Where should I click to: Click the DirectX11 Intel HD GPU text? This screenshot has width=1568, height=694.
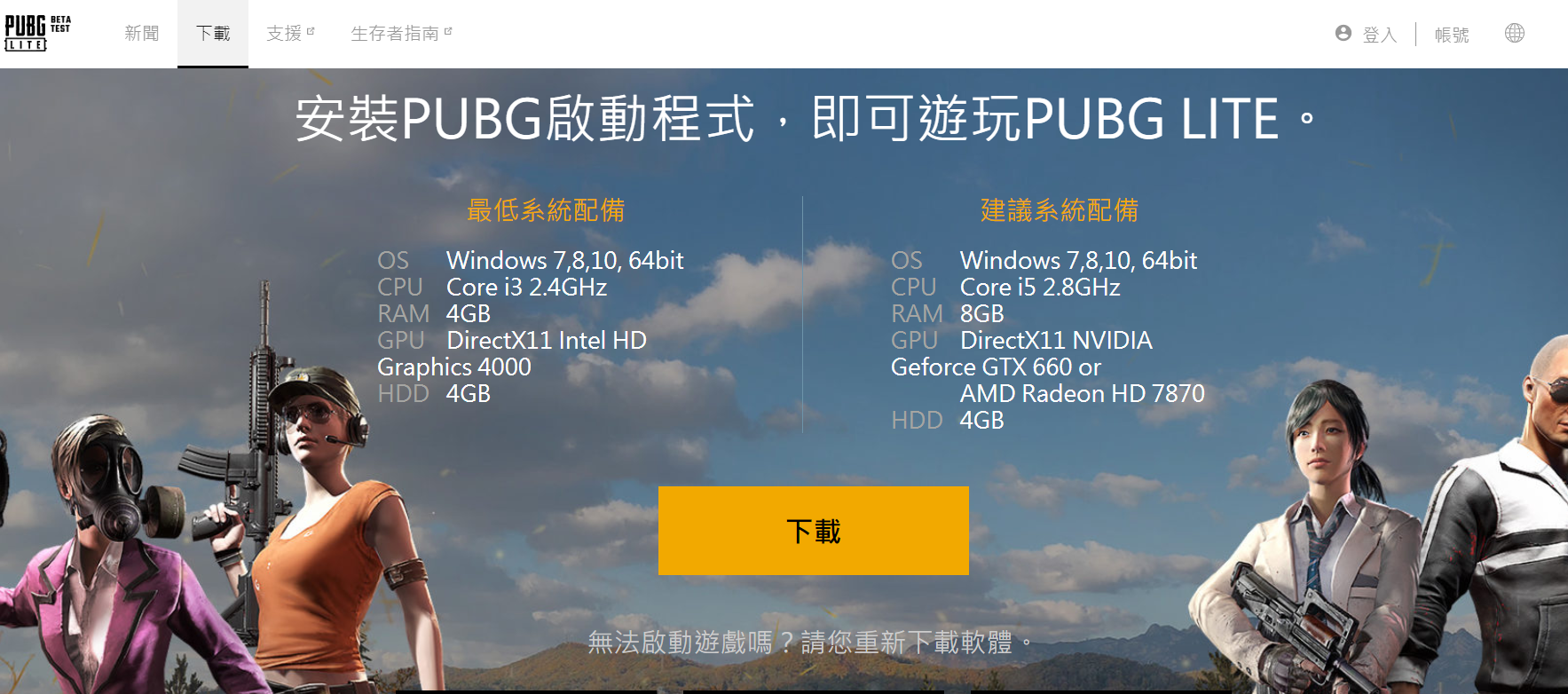point(547,341)
